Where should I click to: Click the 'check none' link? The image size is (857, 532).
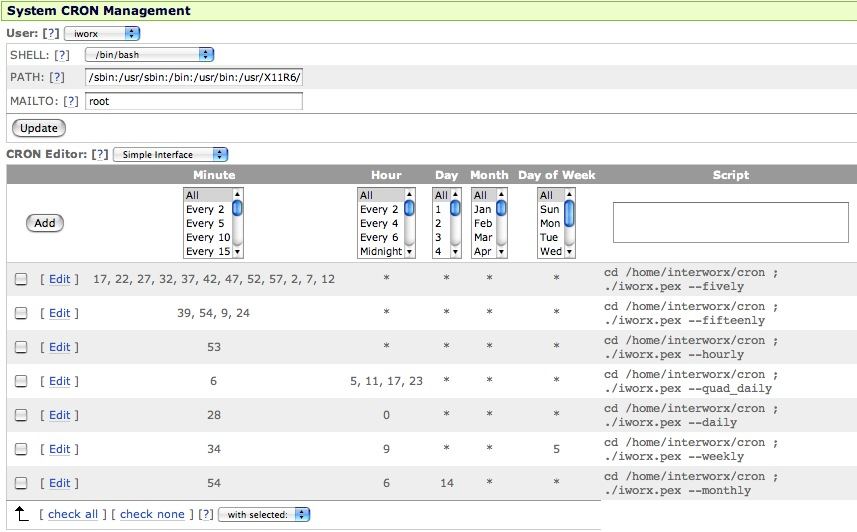152,514
